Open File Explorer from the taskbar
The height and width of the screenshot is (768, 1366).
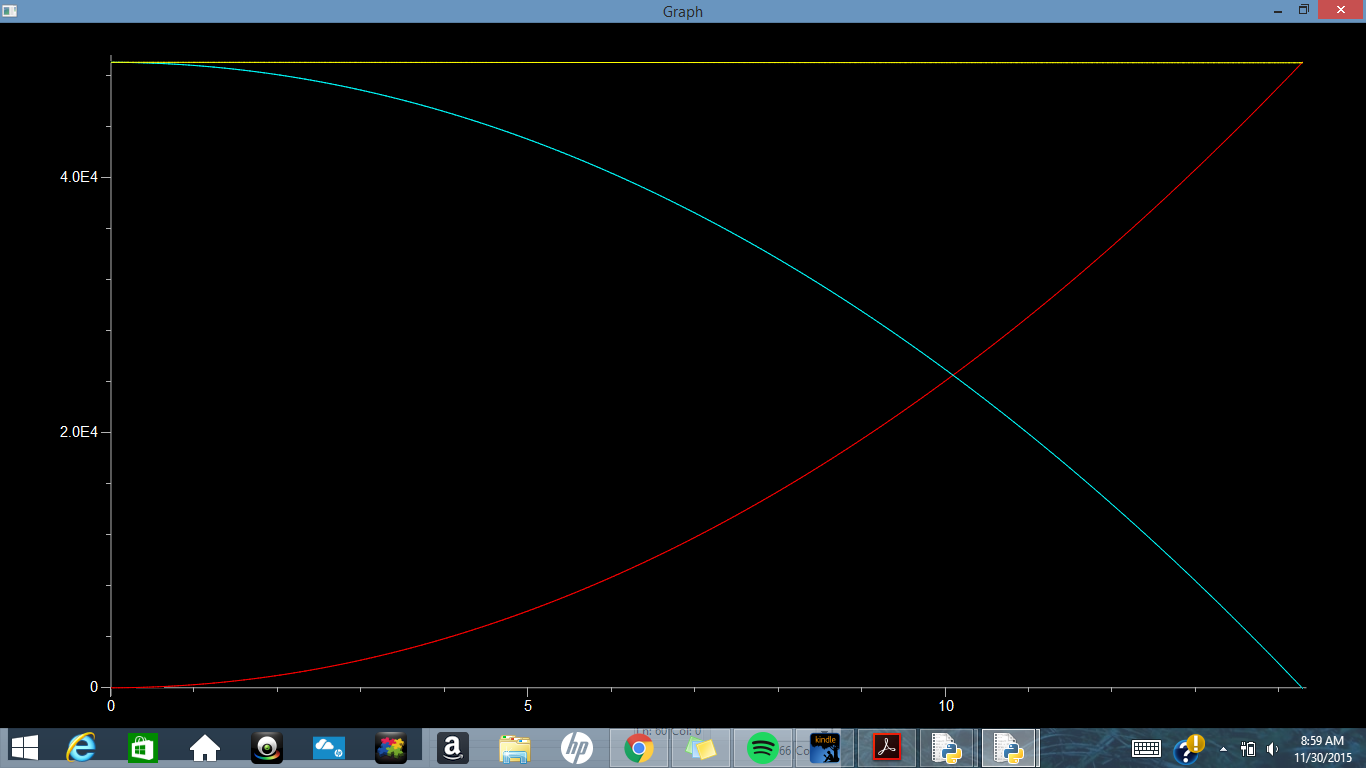click(x=515, y=747)
